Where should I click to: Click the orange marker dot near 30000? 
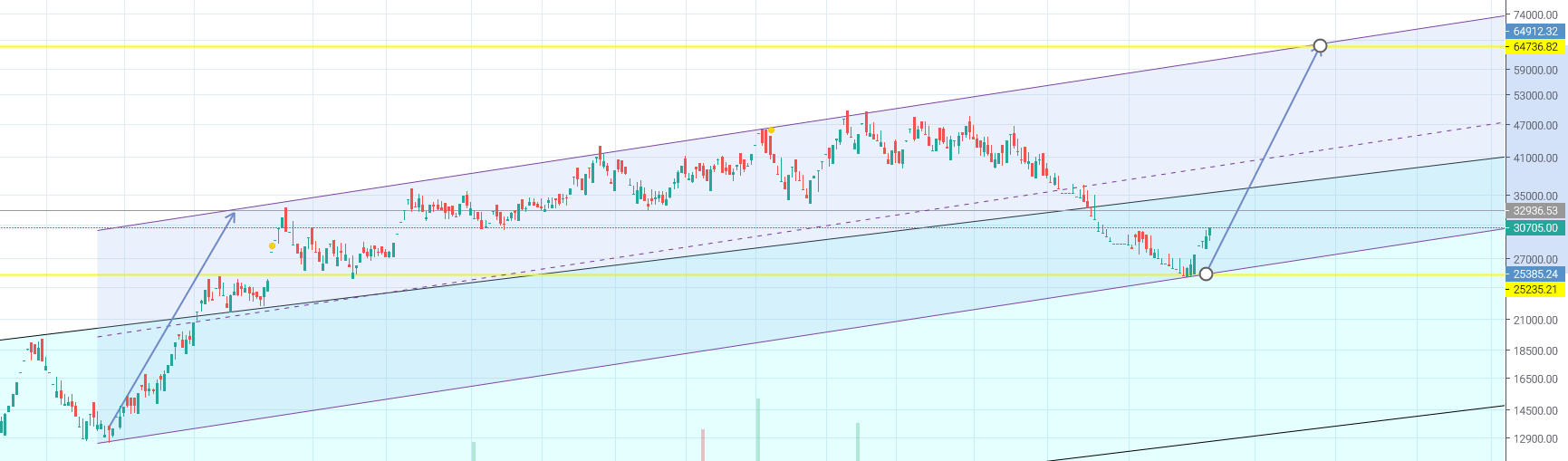(272, 245)
